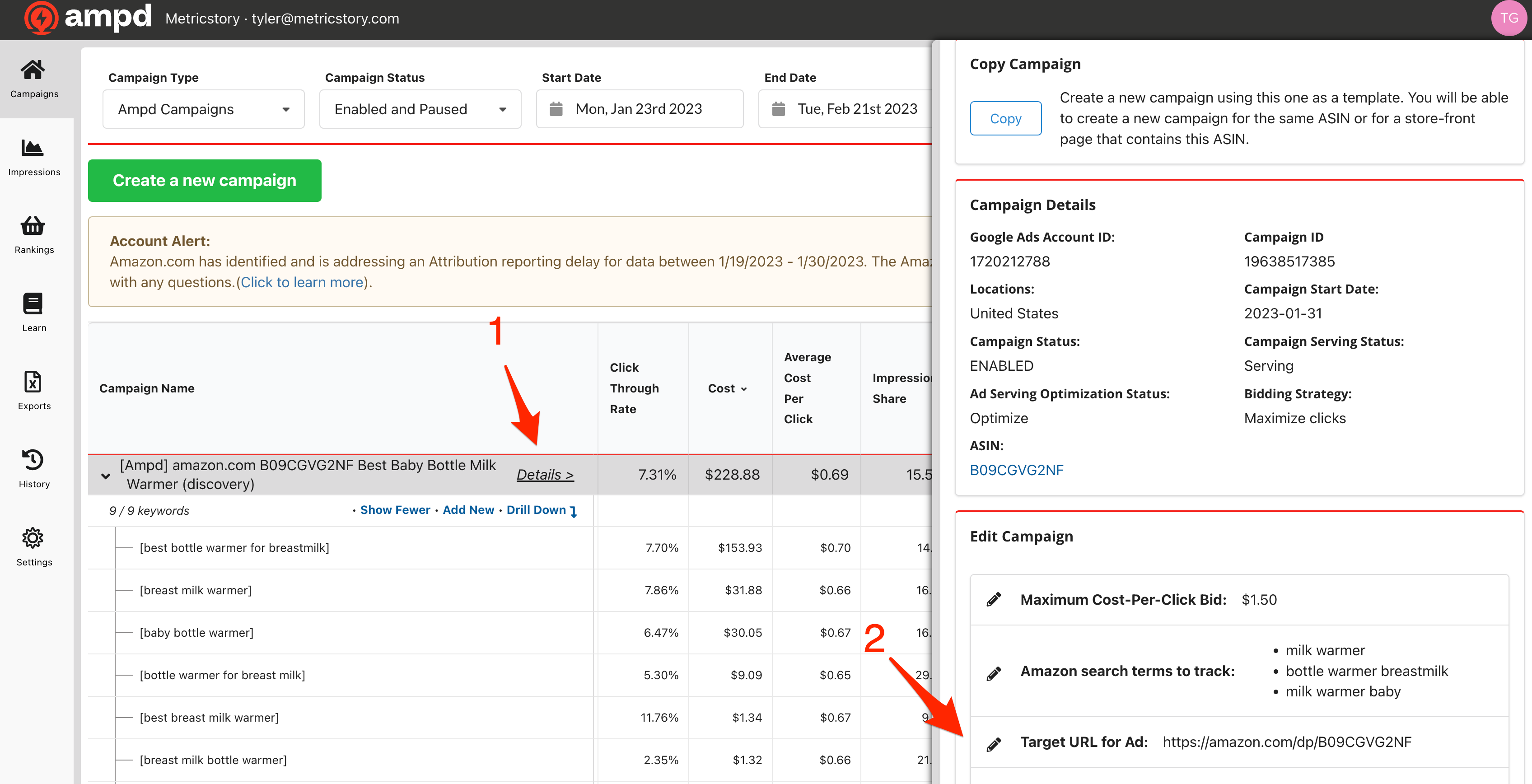Click the $153.93 keyword cost cell
The height and width of the screenshot is (784, 1532).
(740, 548)
